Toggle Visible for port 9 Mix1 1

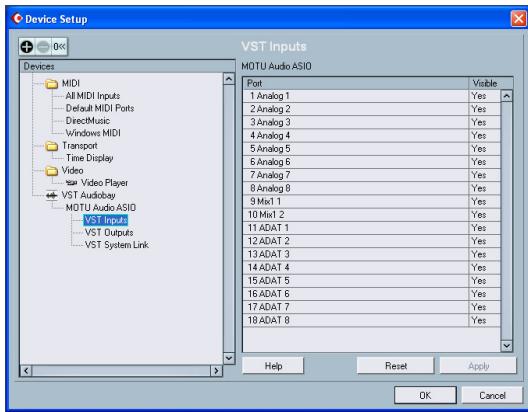478,202
